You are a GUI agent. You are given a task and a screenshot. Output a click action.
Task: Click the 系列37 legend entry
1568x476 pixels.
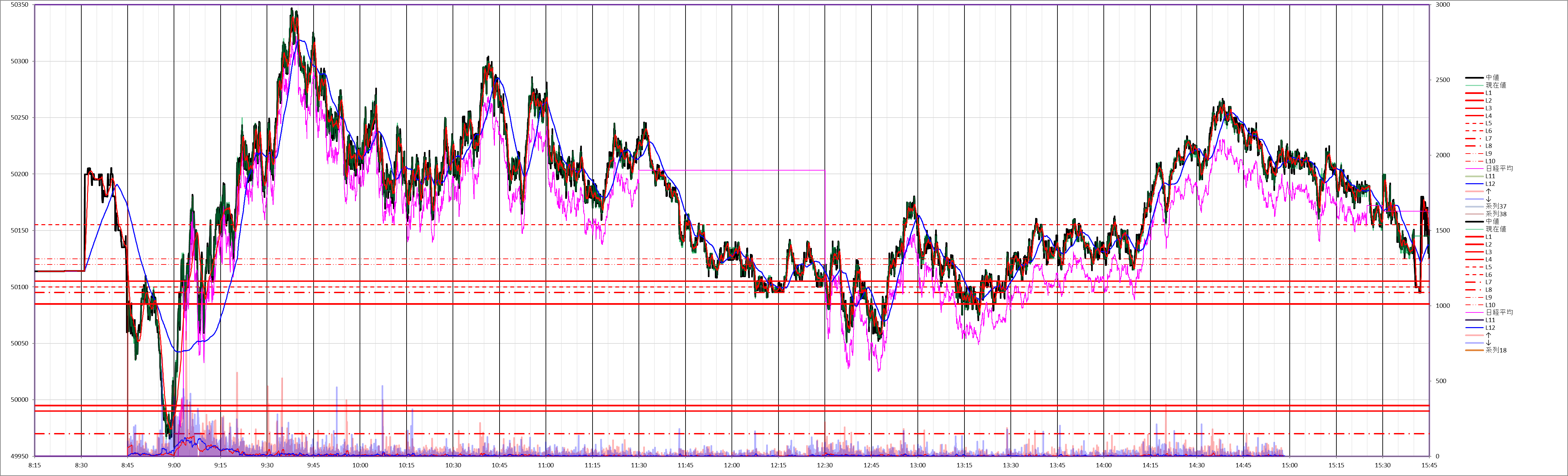pos(1496,206)
